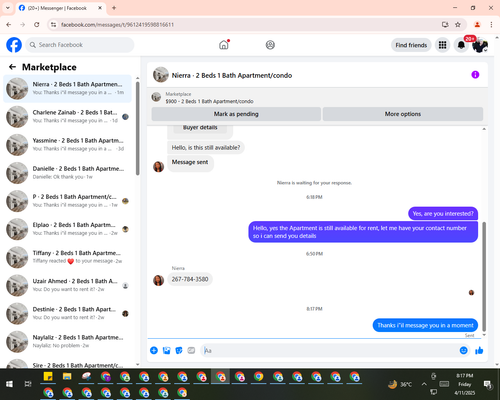This screenshot has width=500, height=400.
Task: Open the Charlene Zainab conversation
Action: click(67, 117)
